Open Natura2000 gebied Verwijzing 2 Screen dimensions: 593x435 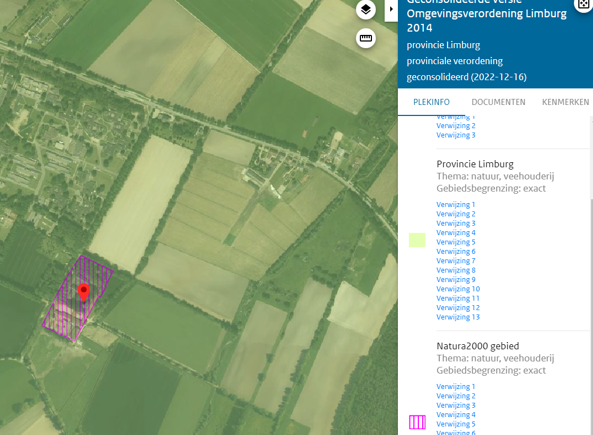pos(456,396)
